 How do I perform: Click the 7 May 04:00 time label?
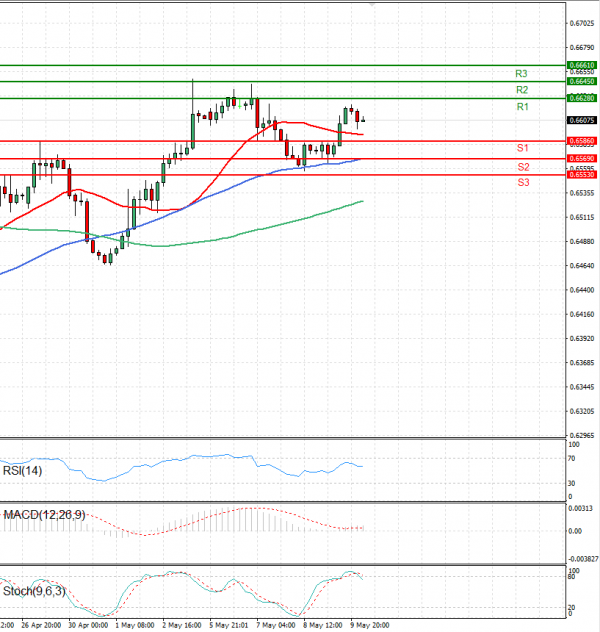[x=276, y=626]
